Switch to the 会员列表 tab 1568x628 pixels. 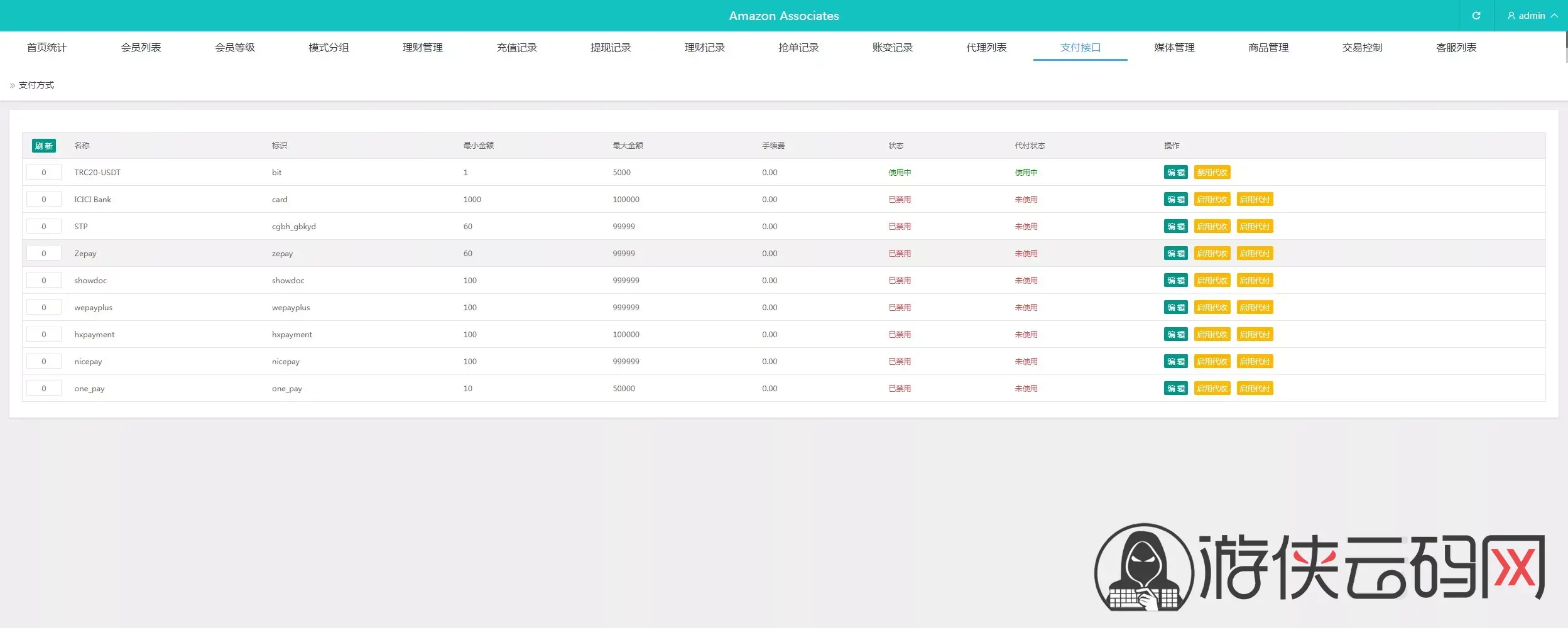[141, 47]
